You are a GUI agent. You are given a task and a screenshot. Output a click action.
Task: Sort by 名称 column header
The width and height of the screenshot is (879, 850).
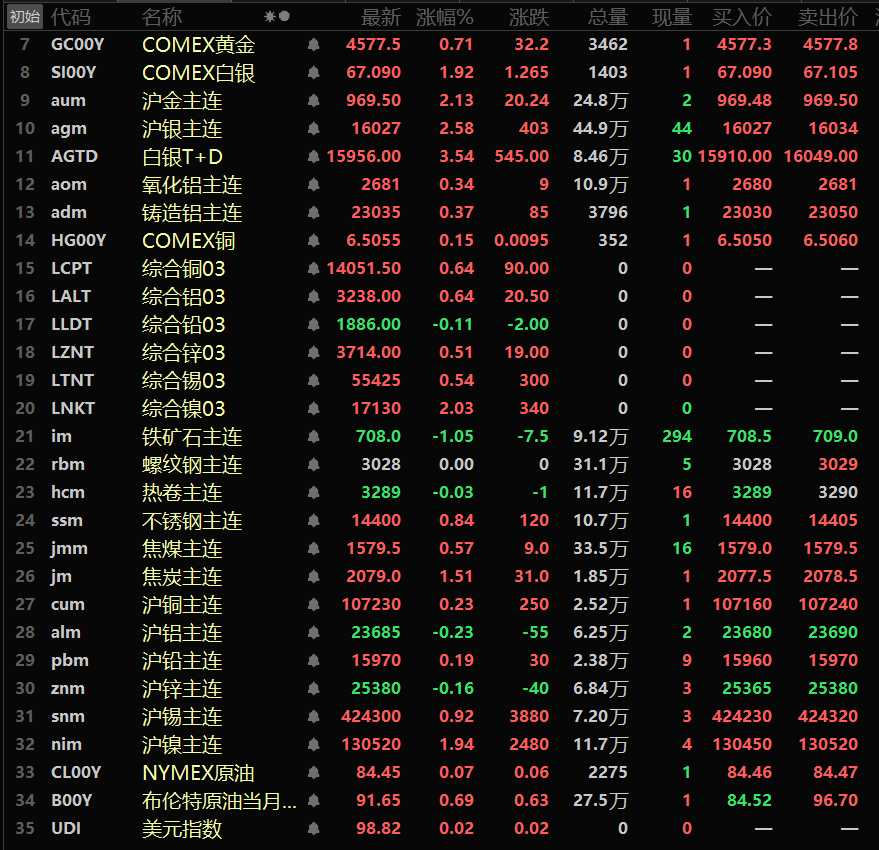162,17
